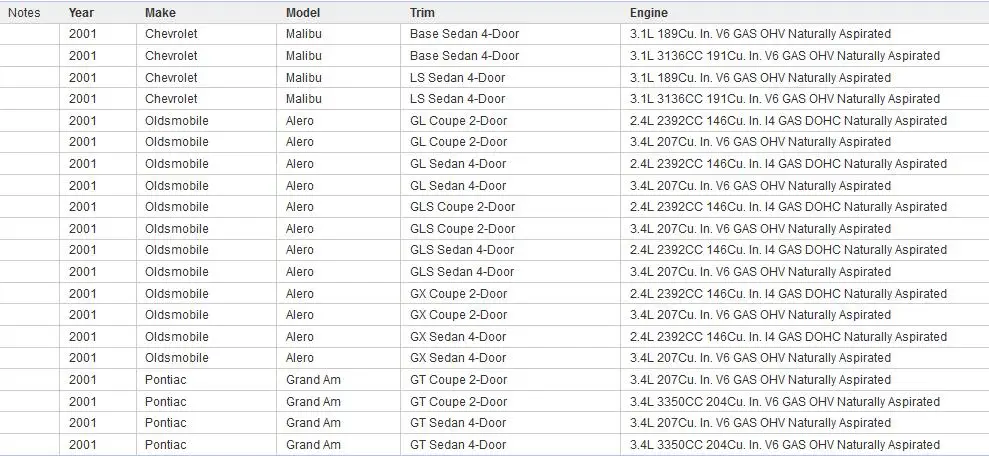The width and height of the screenshot is (989, 456).
Task: Click 'Base Sedan 4-Door' trim in the 3136CC row
Action: (464, 56)
